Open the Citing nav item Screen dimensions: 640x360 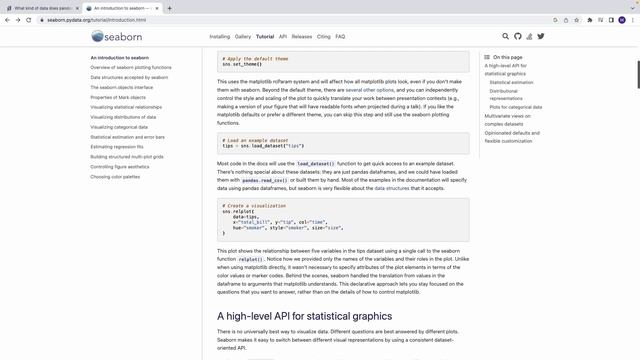(324, 37)
